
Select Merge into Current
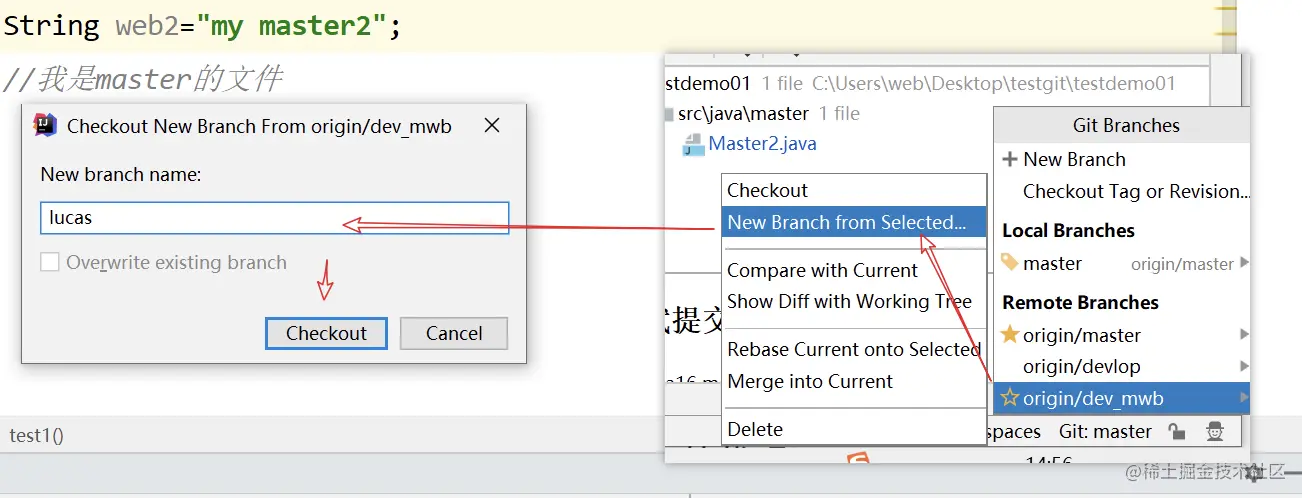pyautogui.click(x=854, y=381)
